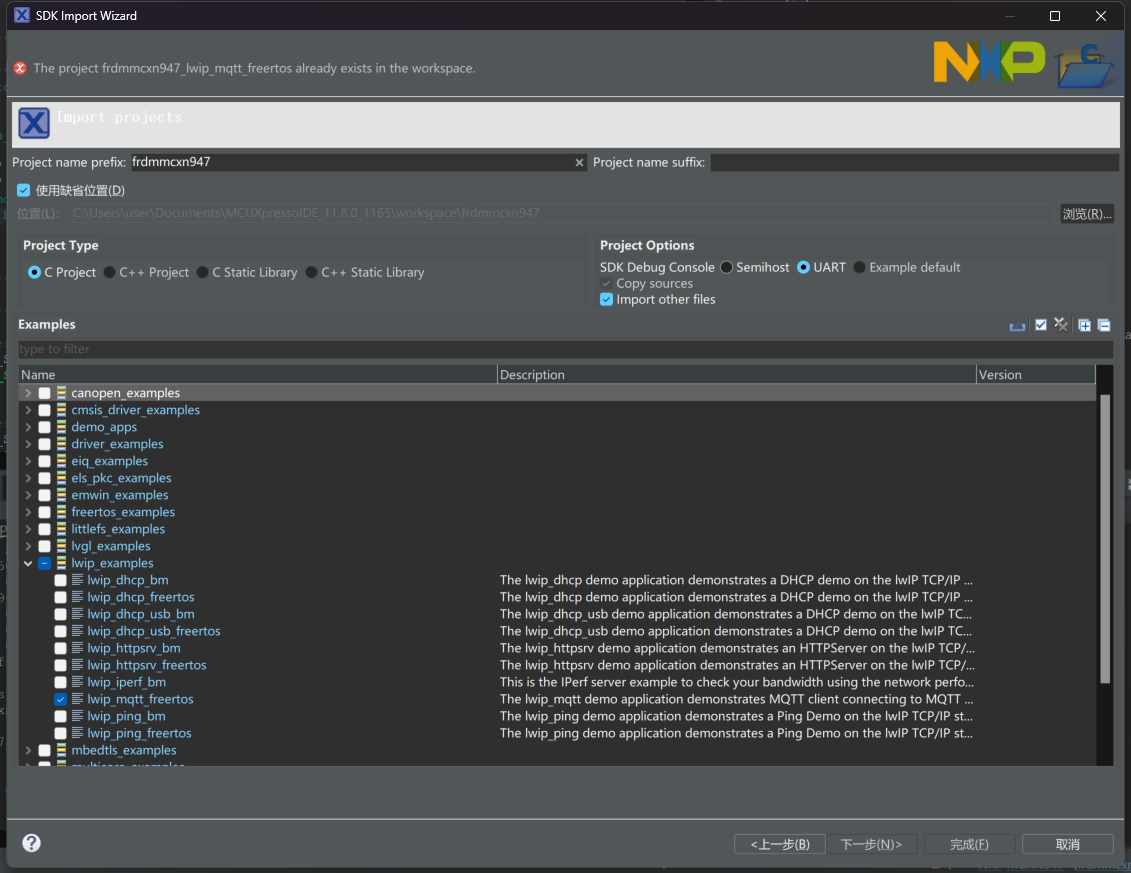Click the deselect-all crossed icon above Examples
Image resolution: width=1131 pixels, height=873 pixels.
pyautogui.click(x=1060, y=325)
